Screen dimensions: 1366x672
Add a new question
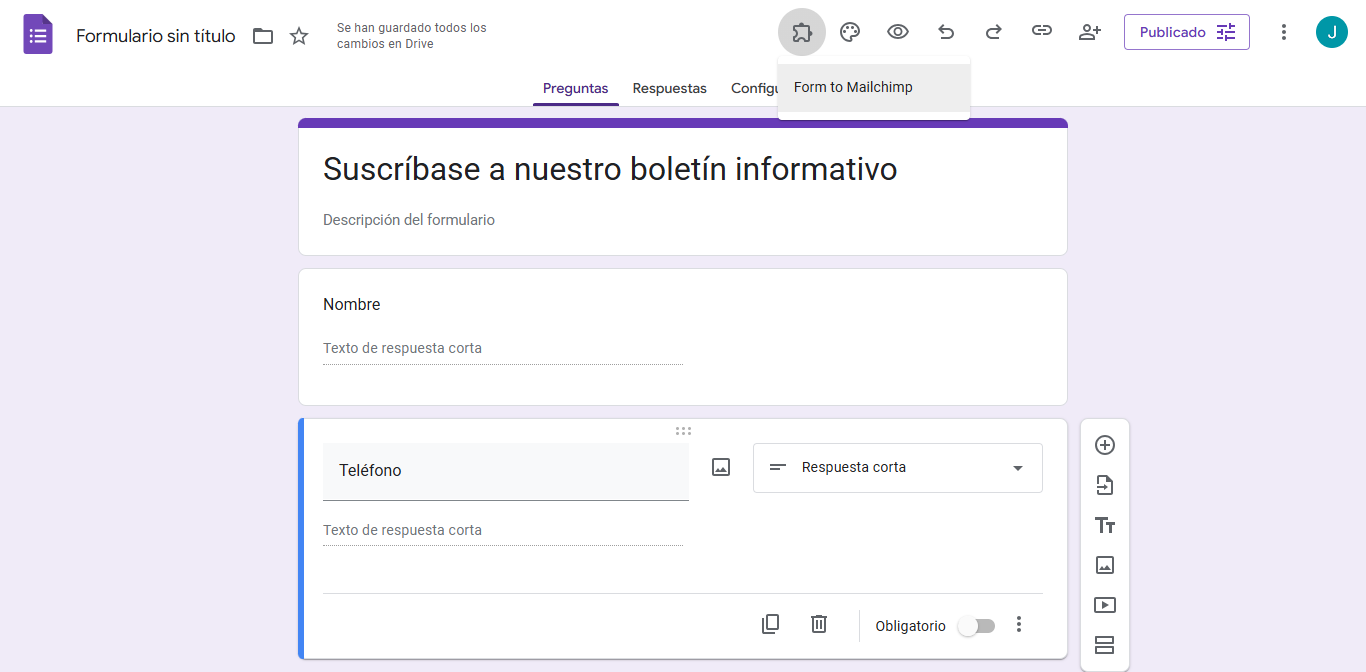coord(1105,445)
